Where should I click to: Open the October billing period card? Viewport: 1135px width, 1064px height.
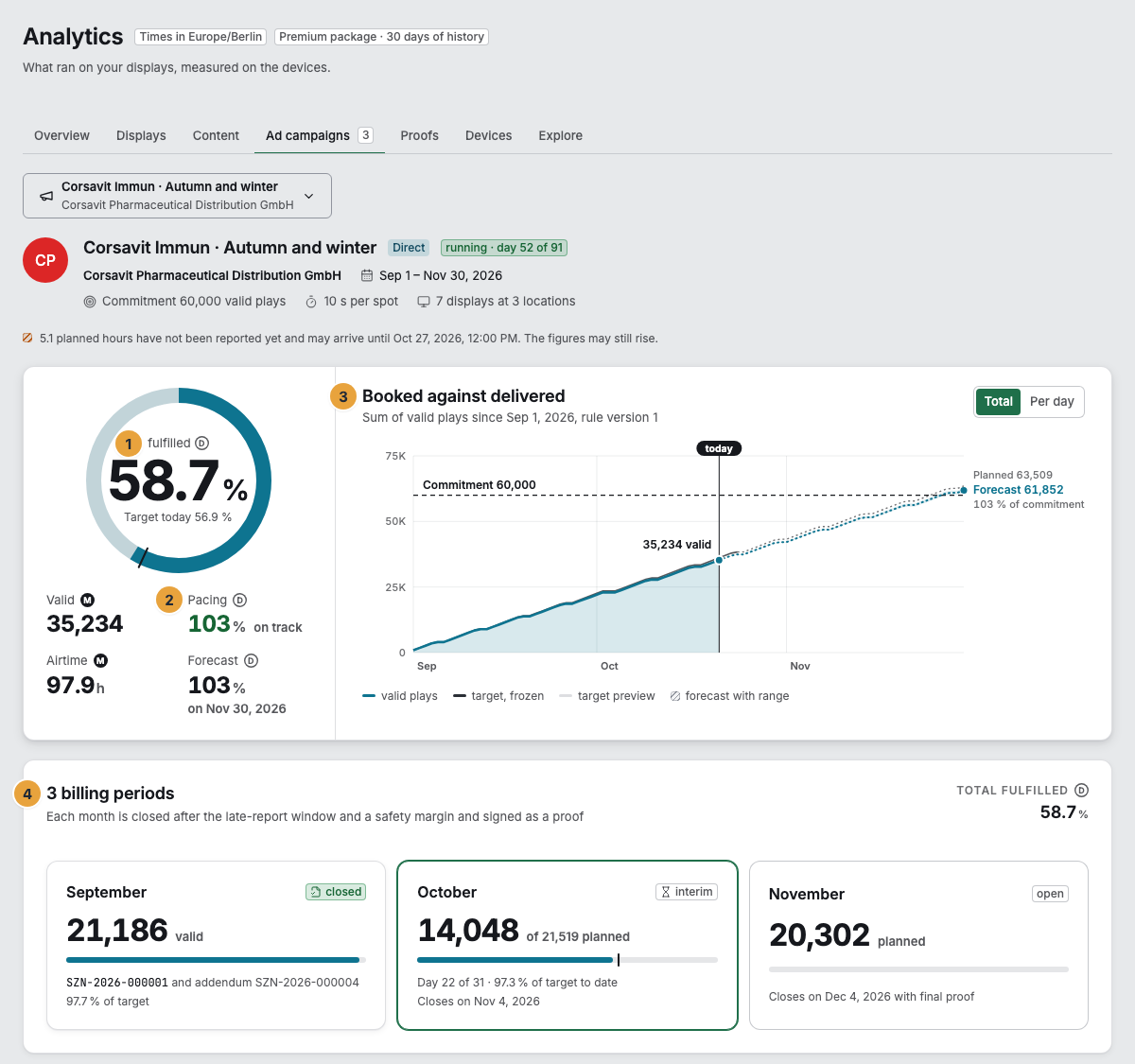[x=567, y=945]
